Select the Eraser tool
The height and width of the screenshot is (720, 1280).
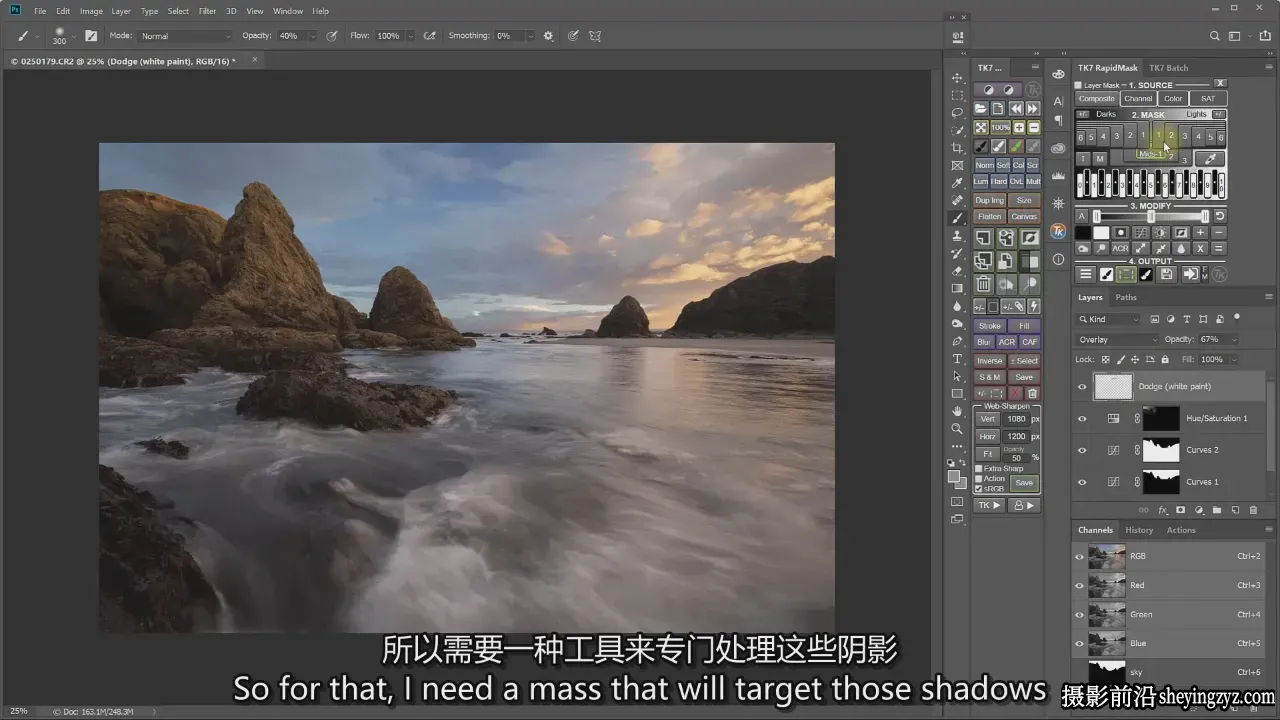coord(957,271)
